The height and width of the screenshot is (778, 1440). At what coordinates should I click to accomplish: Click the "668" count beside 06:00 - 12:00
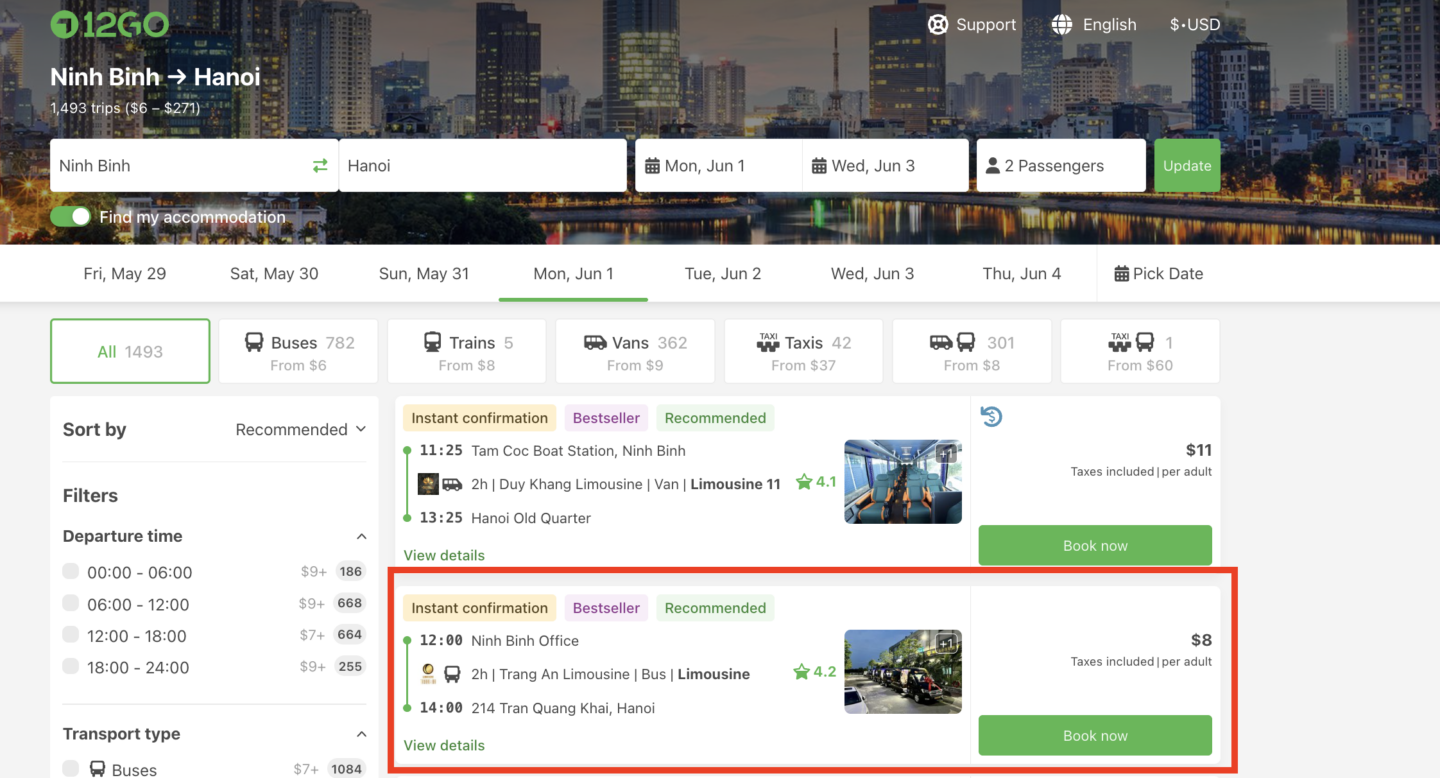350,604
